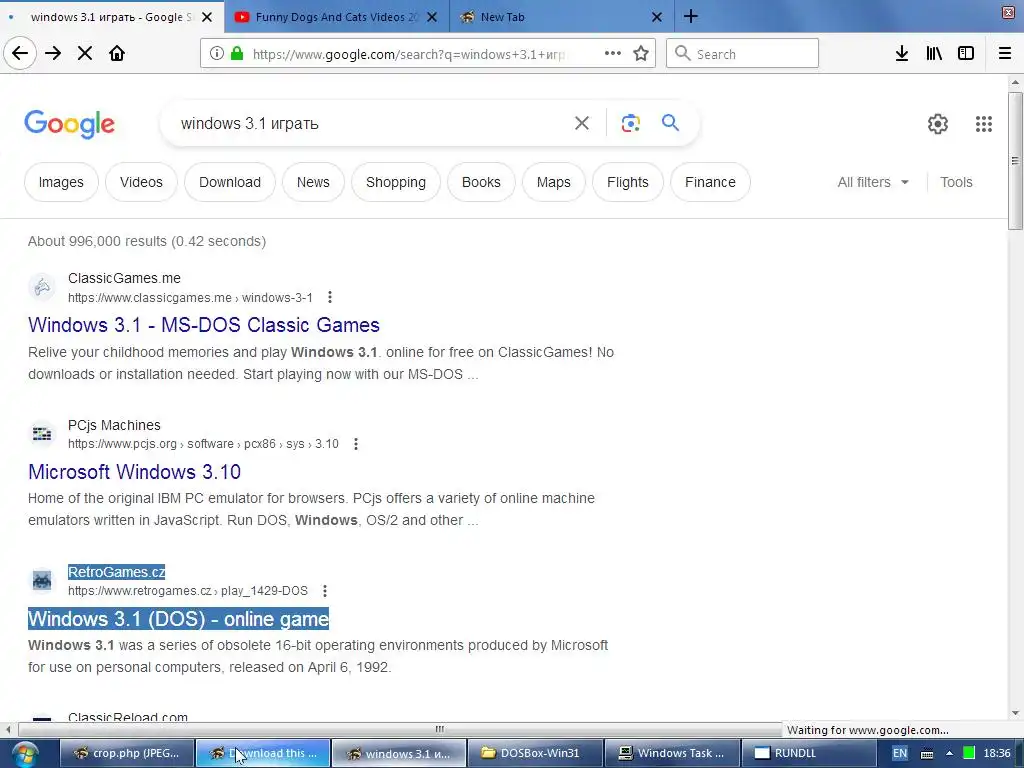This screenshot has height=768, width=1024.
Task: Focus the Firefox Search box
Action: click(743, 54)
